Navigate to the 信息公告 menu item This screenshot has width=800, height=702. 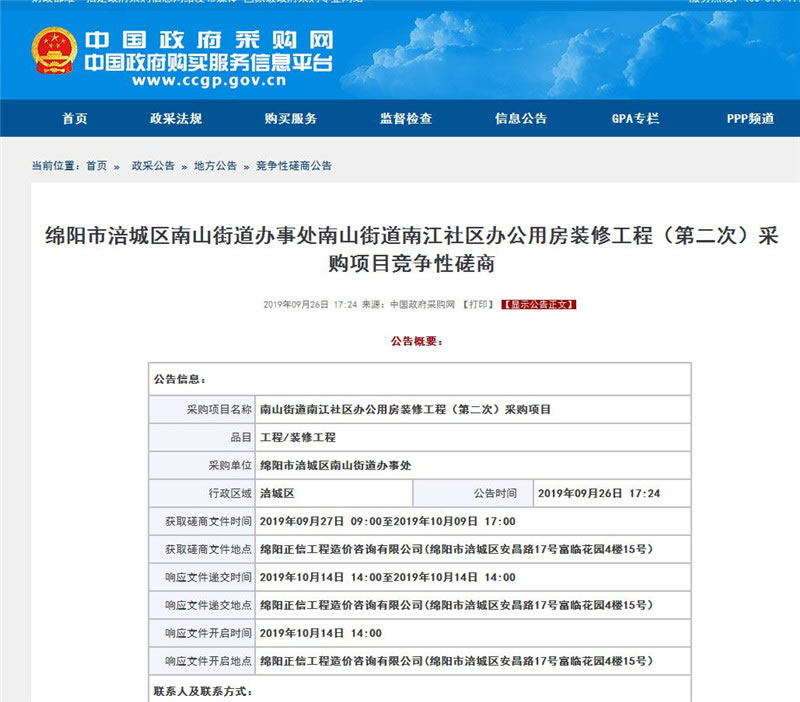[521, 119]
